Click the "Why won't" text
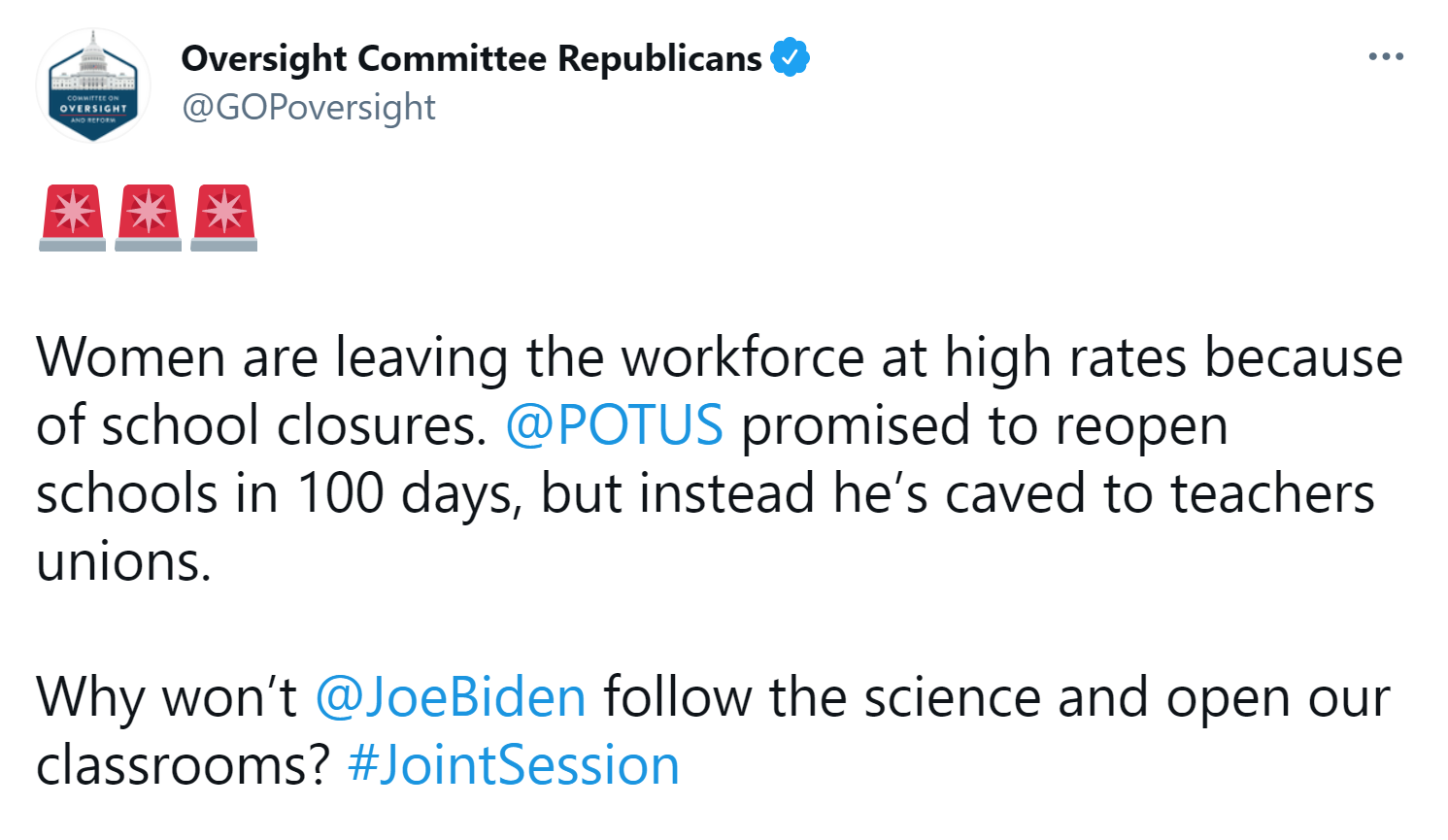This screenshot has height=840, width=1448. click(x=166, y=697)
